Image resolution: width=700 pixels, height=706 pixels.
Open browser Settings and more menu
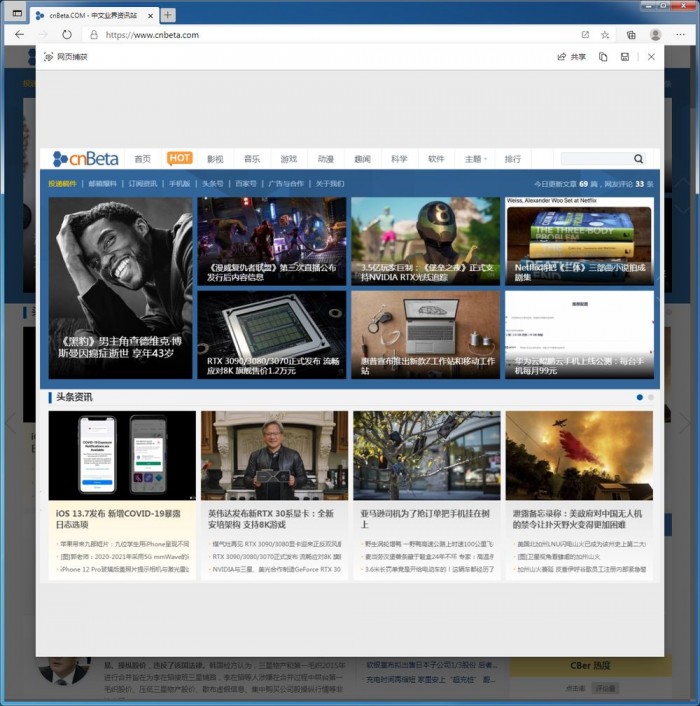pyautogui.click(x=680, y=35)
